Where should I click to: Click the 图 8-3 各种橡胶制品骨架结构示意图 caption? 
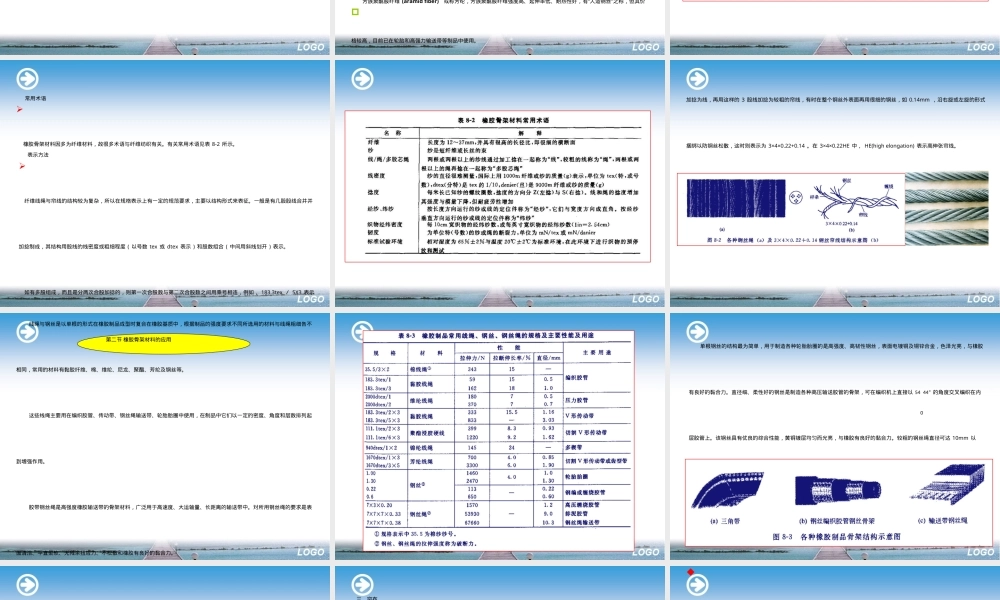click(x=837, y=537)
